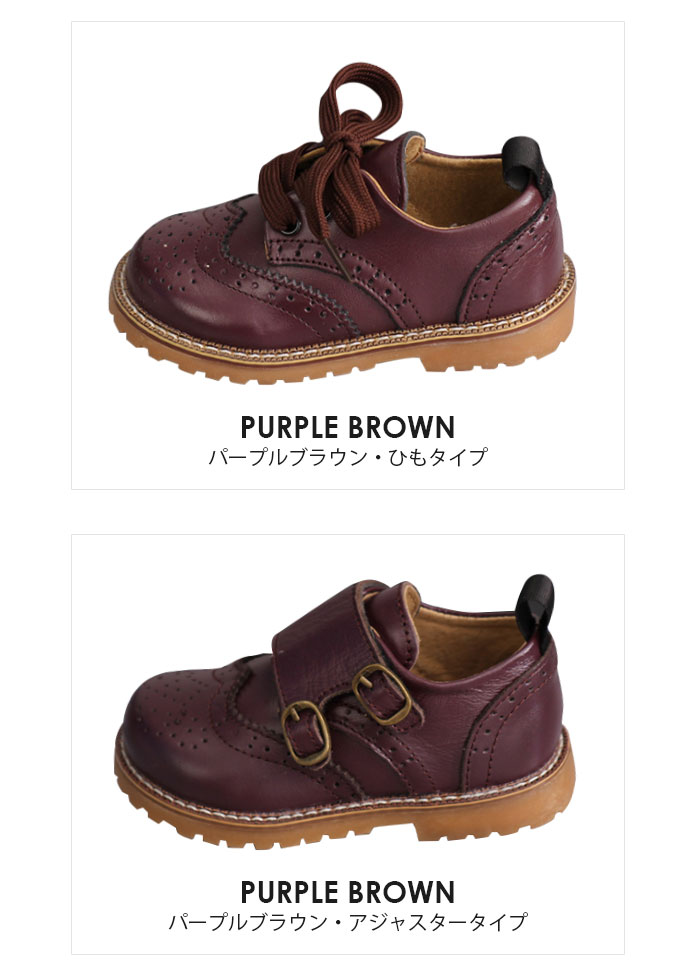Click the black heel tab on lace-up shoe
The width and height of the screenshot is (700, 979).
click(x=529, y=164)
